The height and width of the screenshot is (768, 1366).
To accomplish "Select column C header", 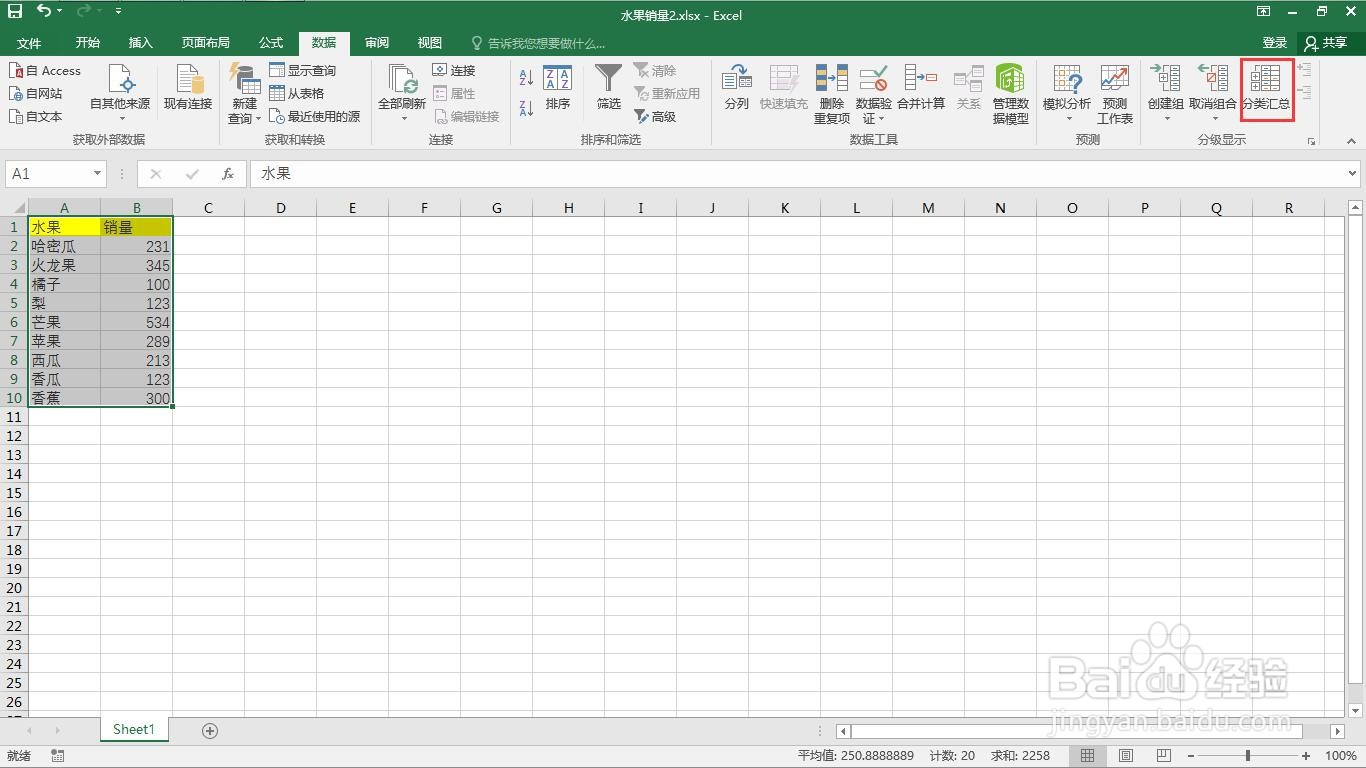I will click(208, 208).
